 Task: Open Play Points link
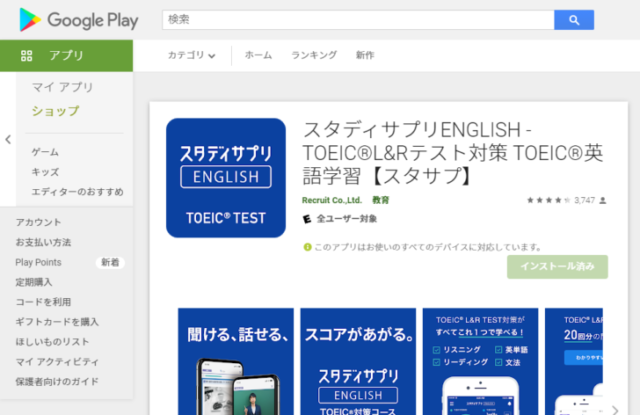(x=38, y=262)
